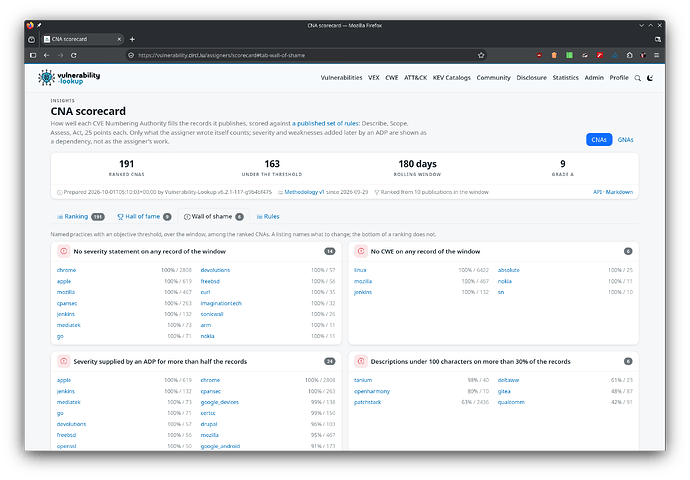
Task: Switch to the Rules tab
Action: pyautogui.click(x=268, y=216)
